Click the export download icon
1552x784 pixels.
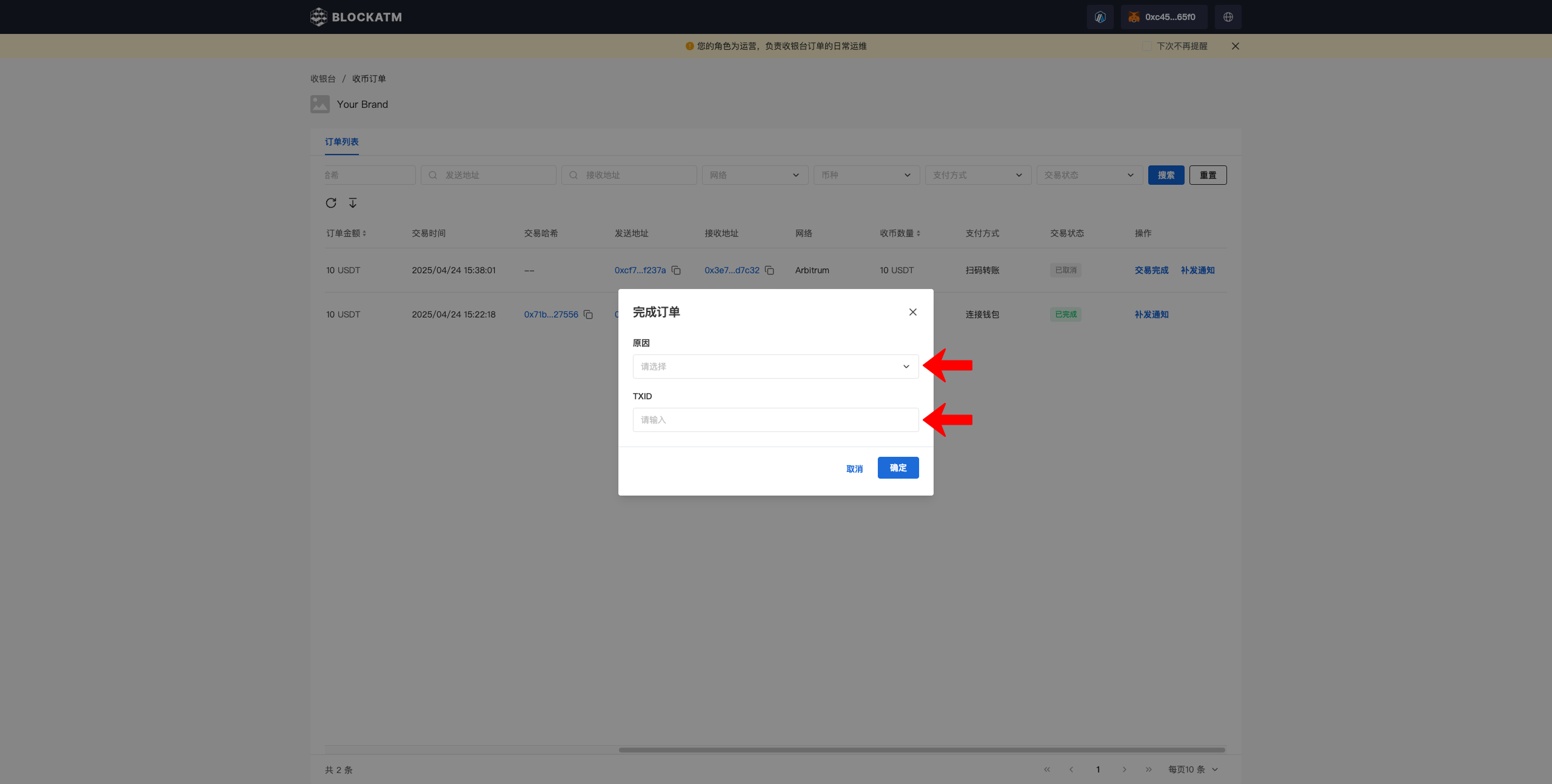(x=353, y=203)
